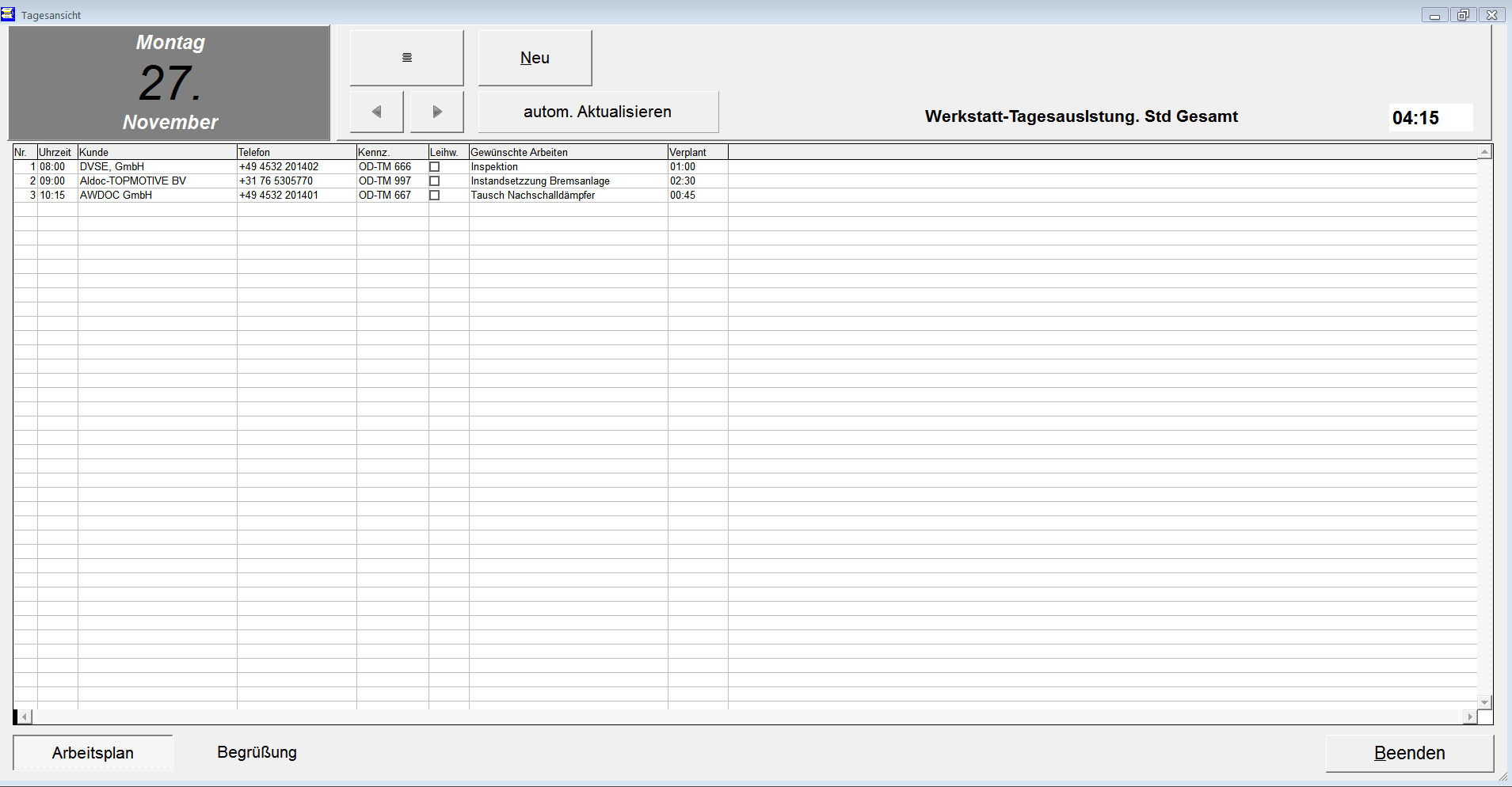
Task: Select customer AWDOC GmbH cell
Action: click(158, 196)
